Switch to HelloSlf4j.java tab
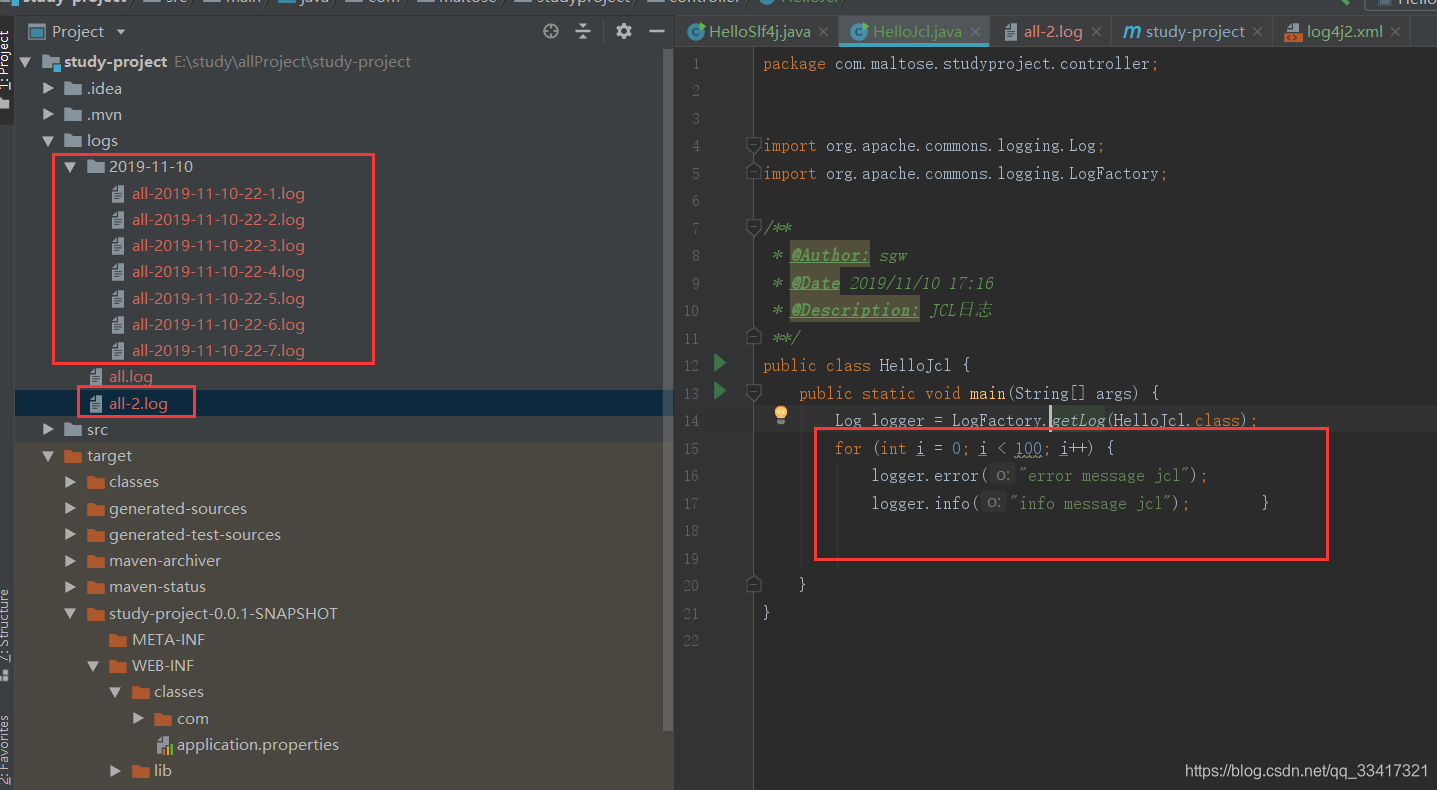 pos(759,32)
